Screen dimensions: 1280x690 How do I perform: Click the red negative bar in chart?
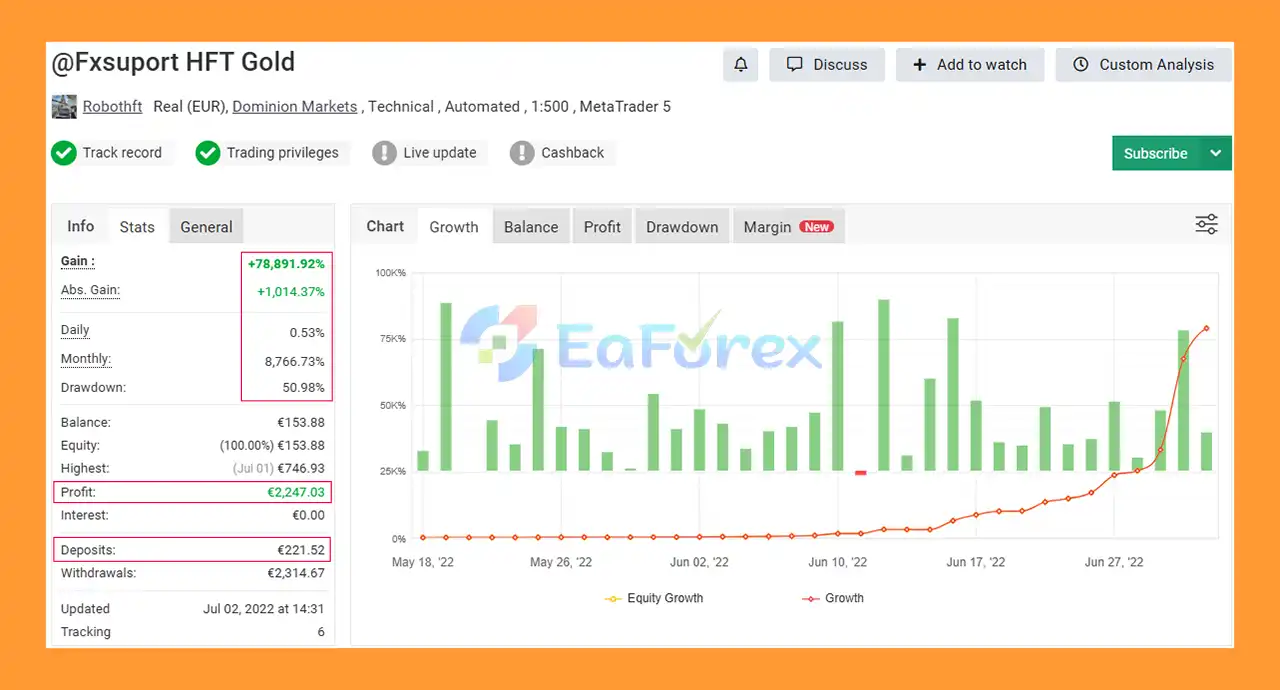pyautogui.click(x=861, y=472)
